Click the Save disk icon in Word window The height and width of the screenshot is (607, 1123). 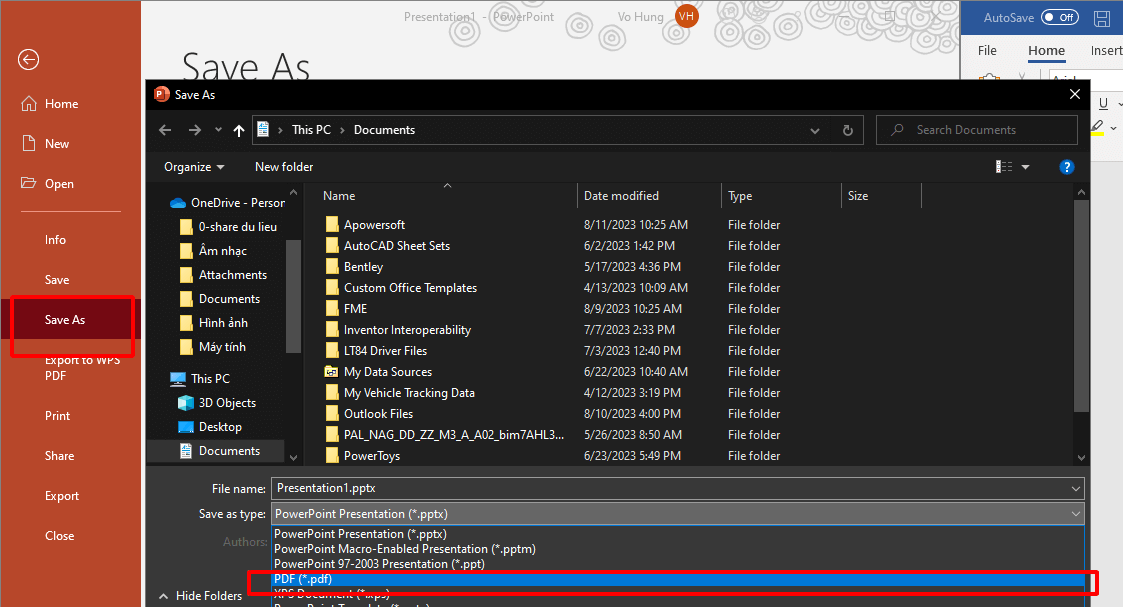point(1102,19)
